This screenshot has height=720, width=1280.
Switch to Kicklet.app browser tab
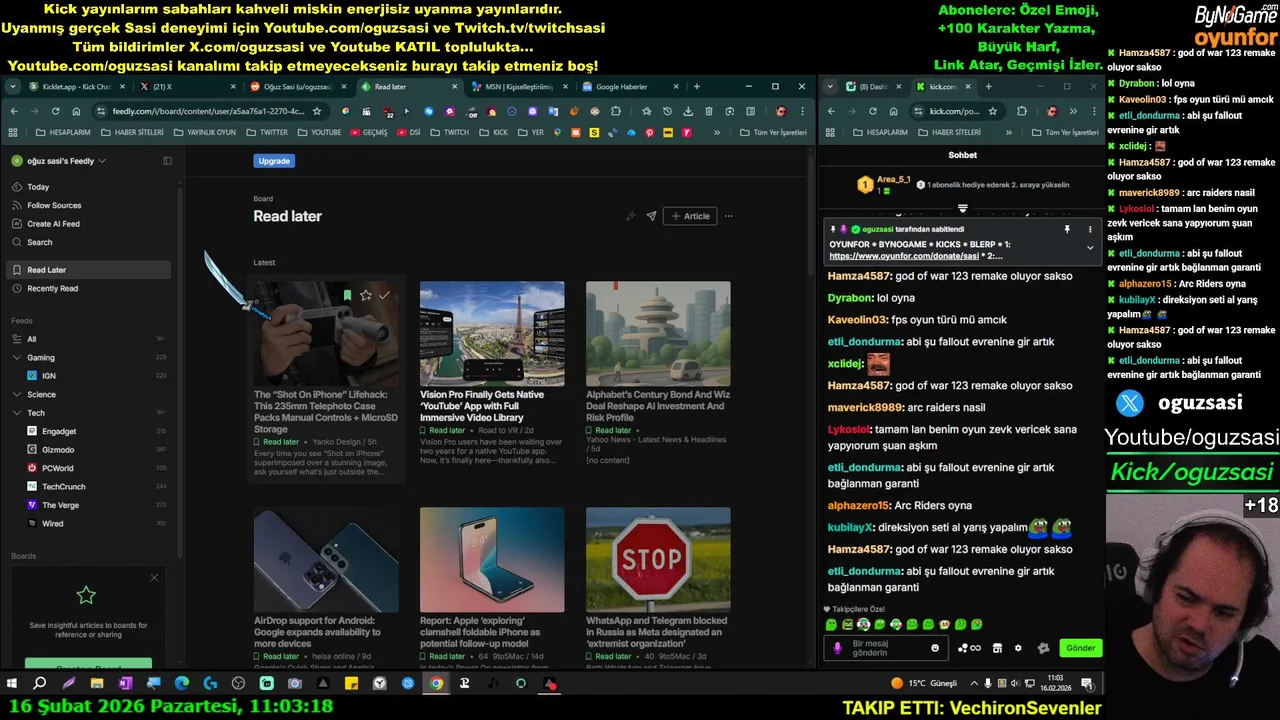(x=75, y=87)
